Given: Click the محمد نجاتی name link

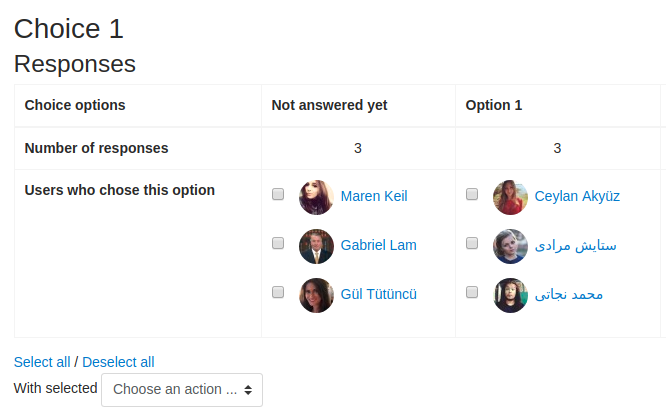Looking at the screenshot, I should click(569, 294).
